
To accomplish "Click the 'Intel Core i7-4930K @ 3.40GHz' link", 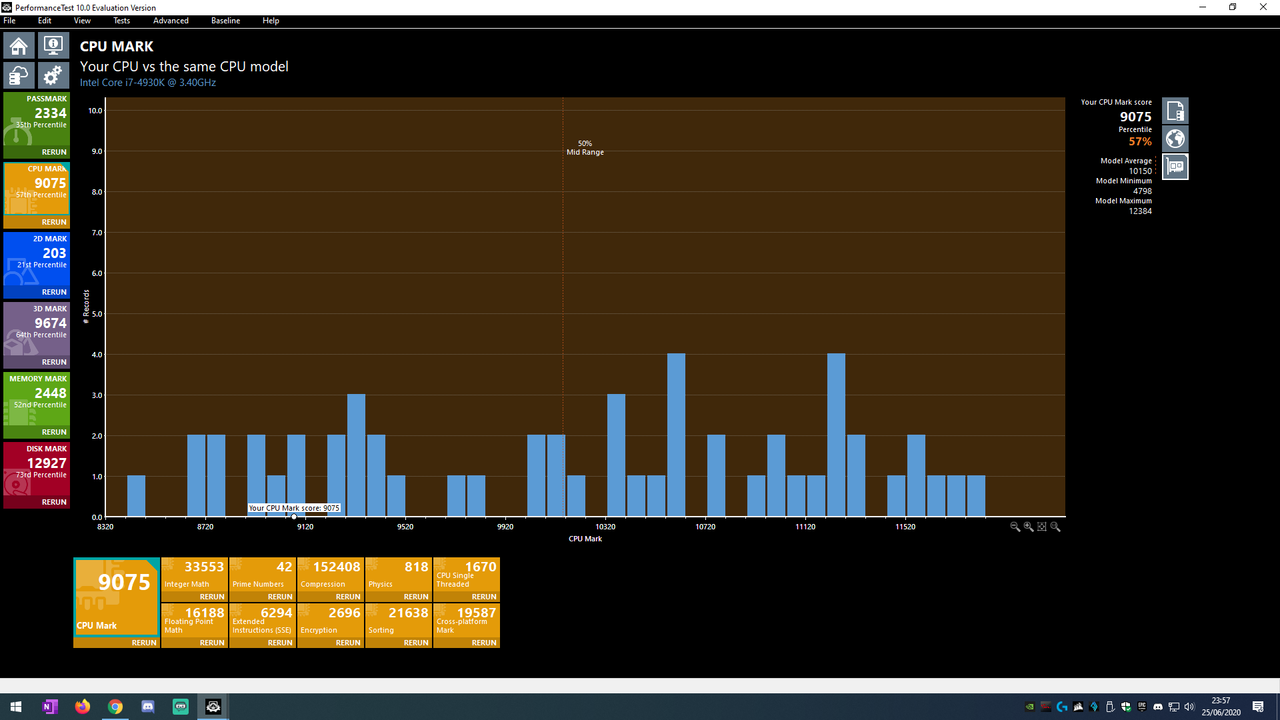I will coord(148,83).
